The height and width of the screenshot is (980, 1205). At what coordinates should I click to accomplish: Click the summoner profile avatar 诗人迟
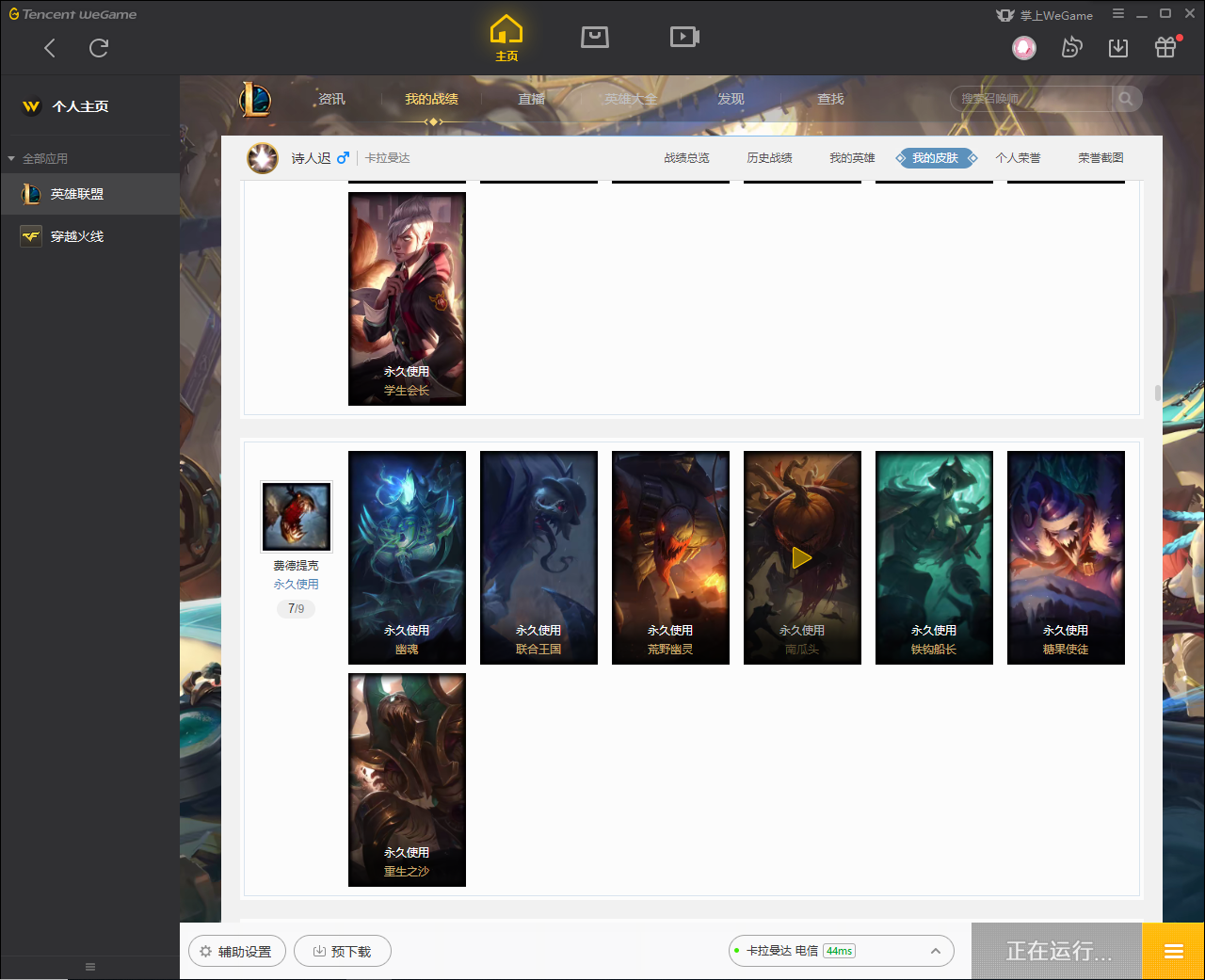point(263,158)
